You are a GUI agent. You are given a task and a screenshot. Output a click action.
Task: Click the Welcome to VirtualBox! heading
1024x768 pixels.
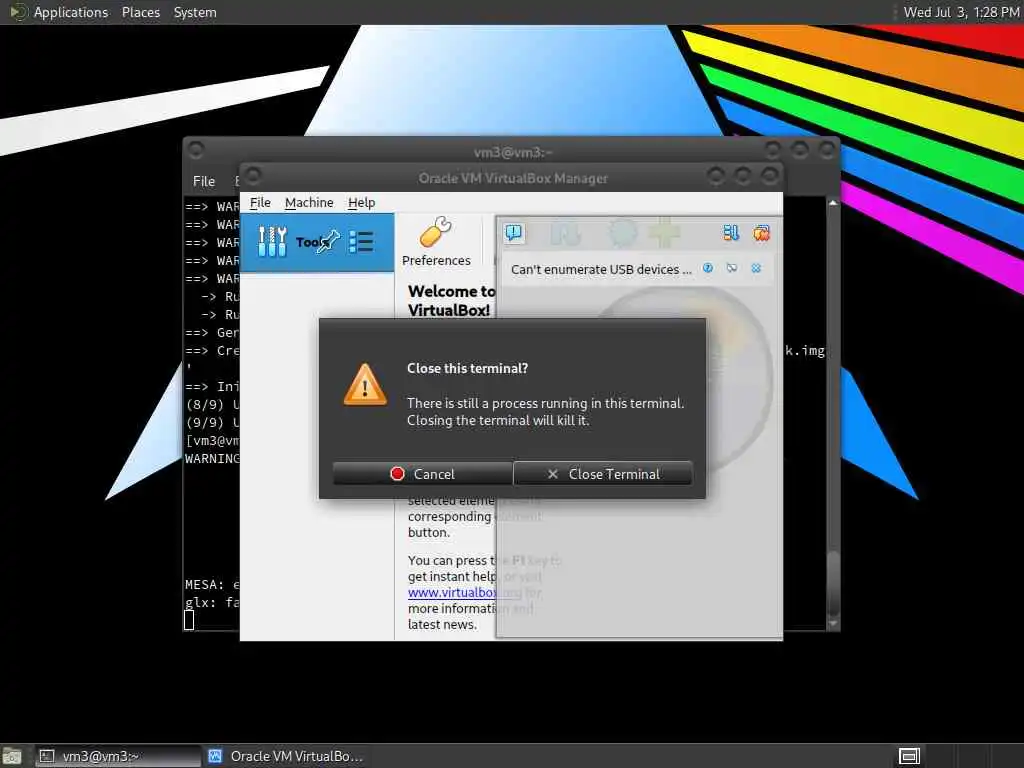click(451, 300)
